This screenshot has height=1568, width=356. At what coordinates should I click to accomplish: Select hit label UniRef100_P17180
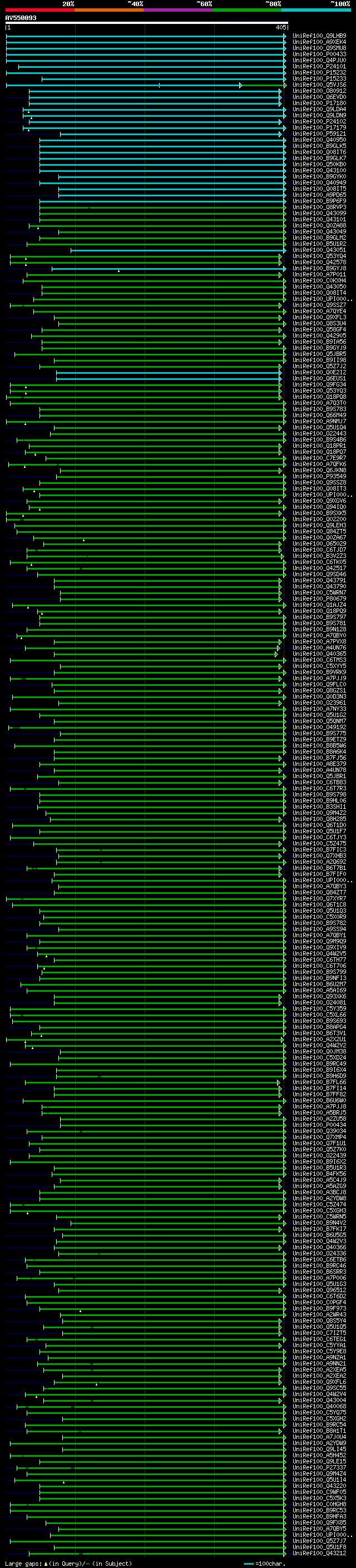[319, 103]
